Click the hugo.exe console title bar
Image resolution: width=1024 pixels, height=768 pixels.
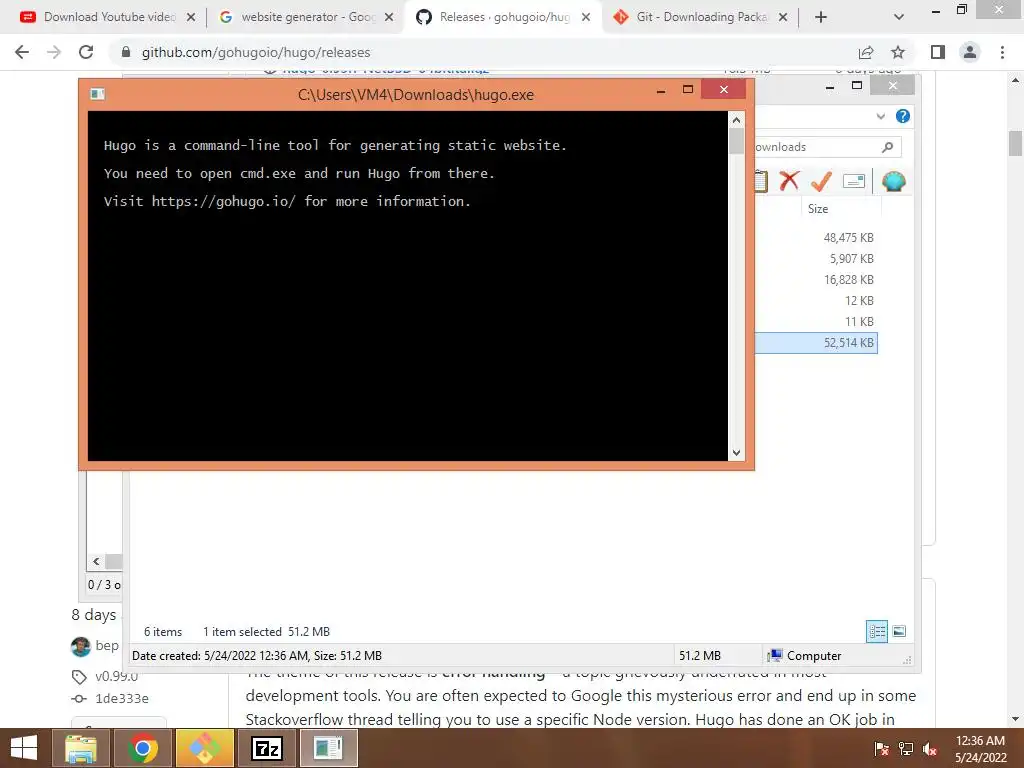(x=415, y=95)
